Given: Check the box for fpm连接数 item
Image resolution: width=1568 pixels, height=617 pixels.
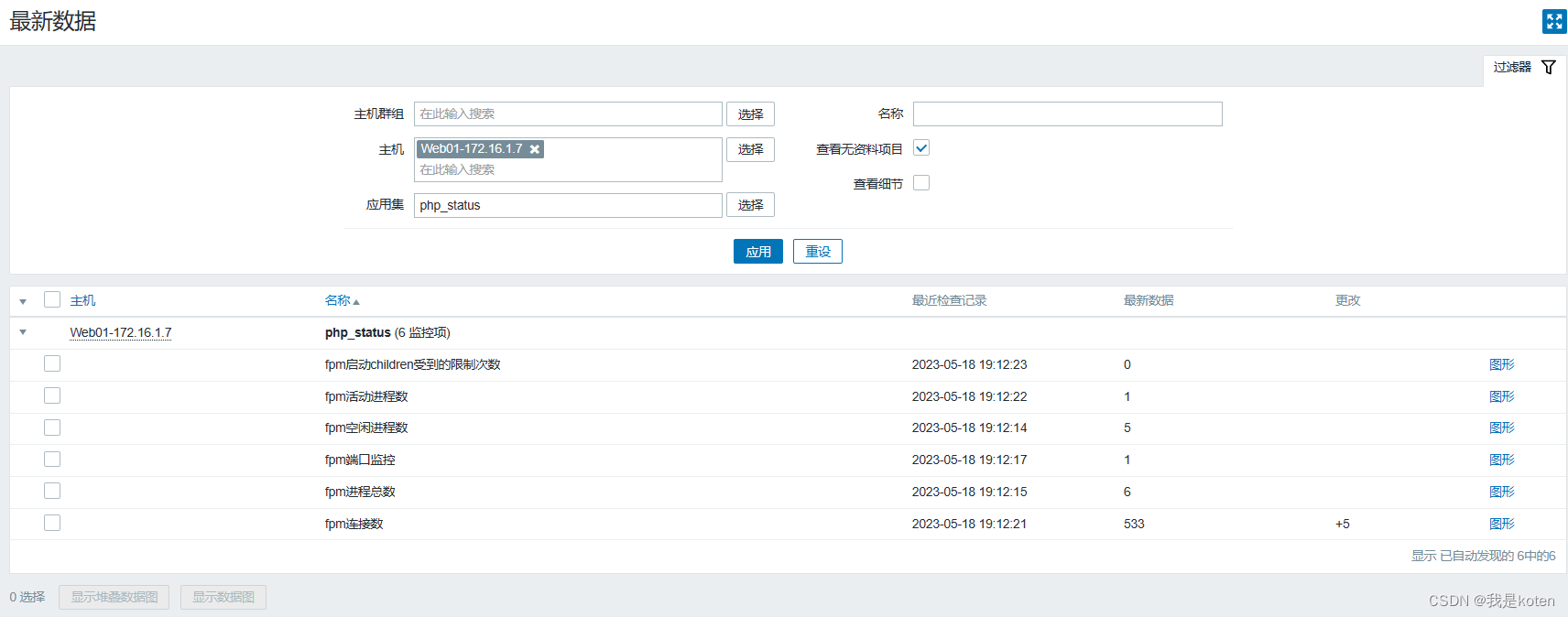Looking at the screenshot, I should tap(52, 523).
